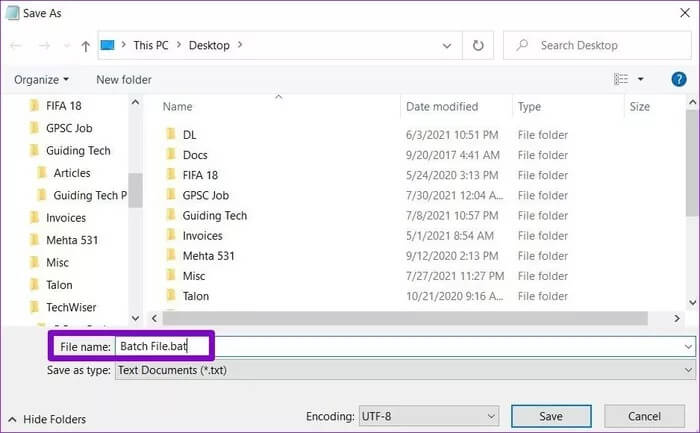The image size is (700, 433).
Task: Create a New folder
Action: click(x=124, y=79)
